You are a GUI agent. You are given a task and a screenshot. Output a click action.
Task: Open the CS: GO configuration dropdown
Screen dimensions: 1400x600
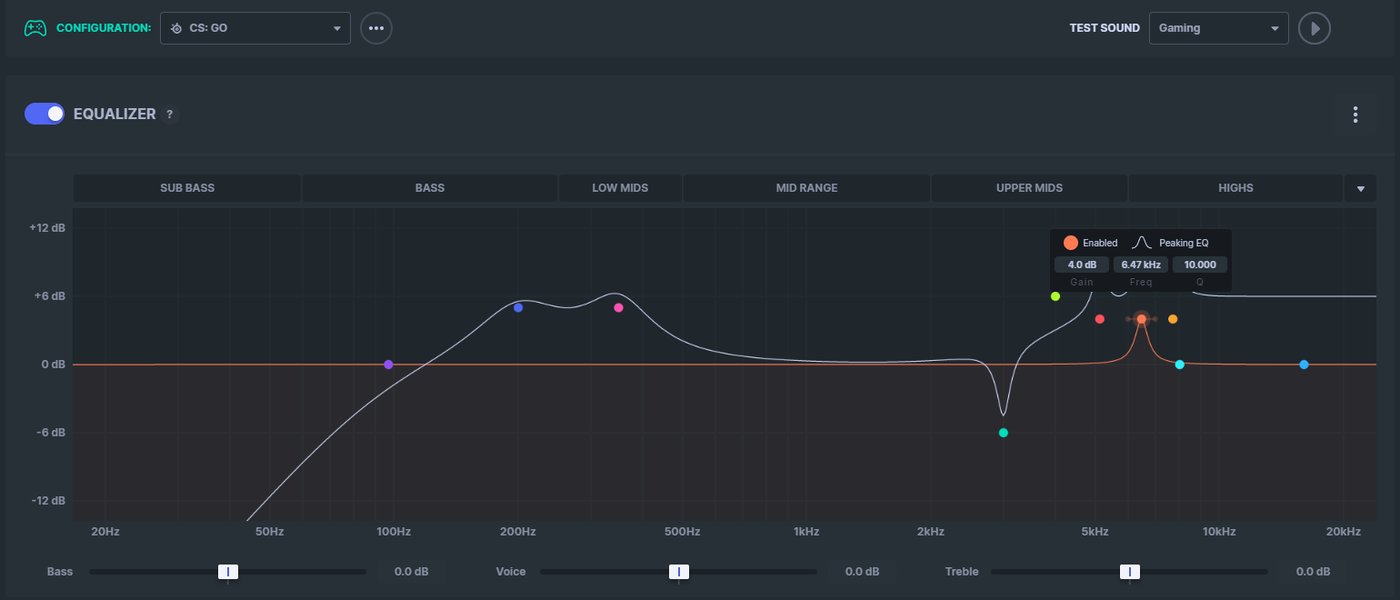(255, 28)
